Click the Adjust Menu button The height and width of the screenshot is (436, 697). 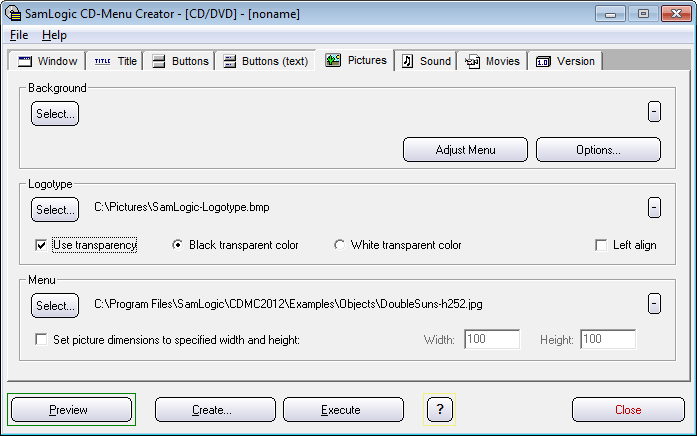point(465,150)
